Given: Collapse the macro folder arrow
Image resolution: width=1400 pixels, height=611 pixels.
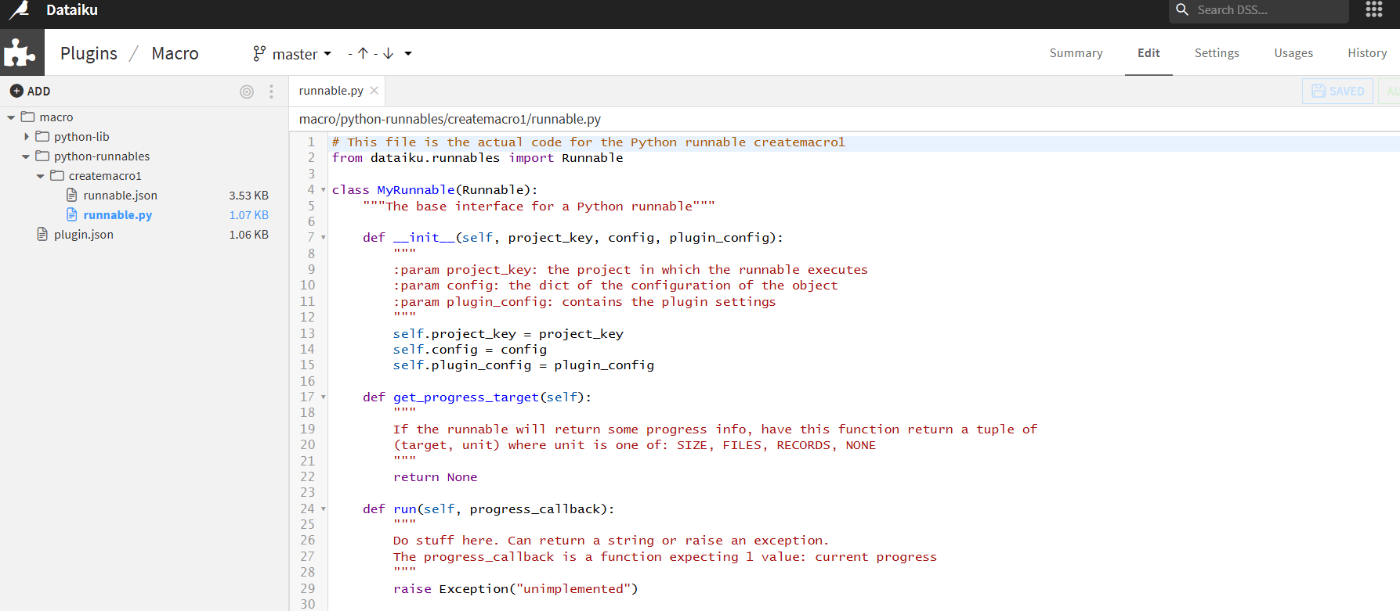Looking at the screenshot, I should (x=11, y=117).
